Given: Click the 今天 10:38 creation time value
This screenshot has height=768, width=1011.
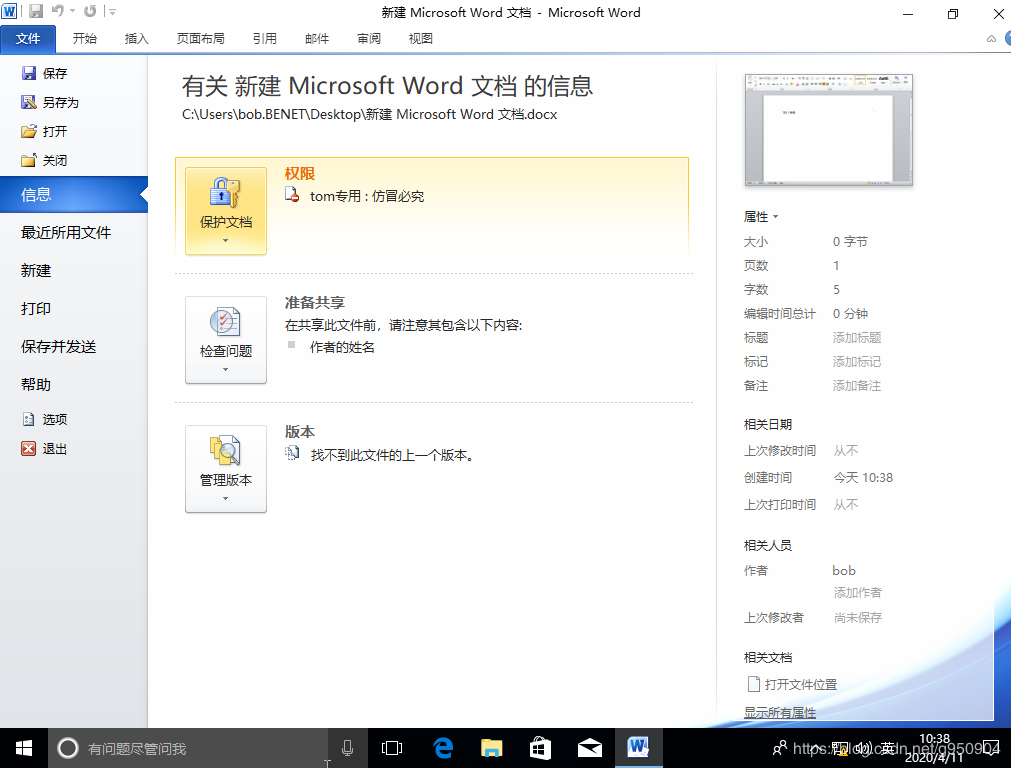Looking at the screenshot, I should point(863,478).
